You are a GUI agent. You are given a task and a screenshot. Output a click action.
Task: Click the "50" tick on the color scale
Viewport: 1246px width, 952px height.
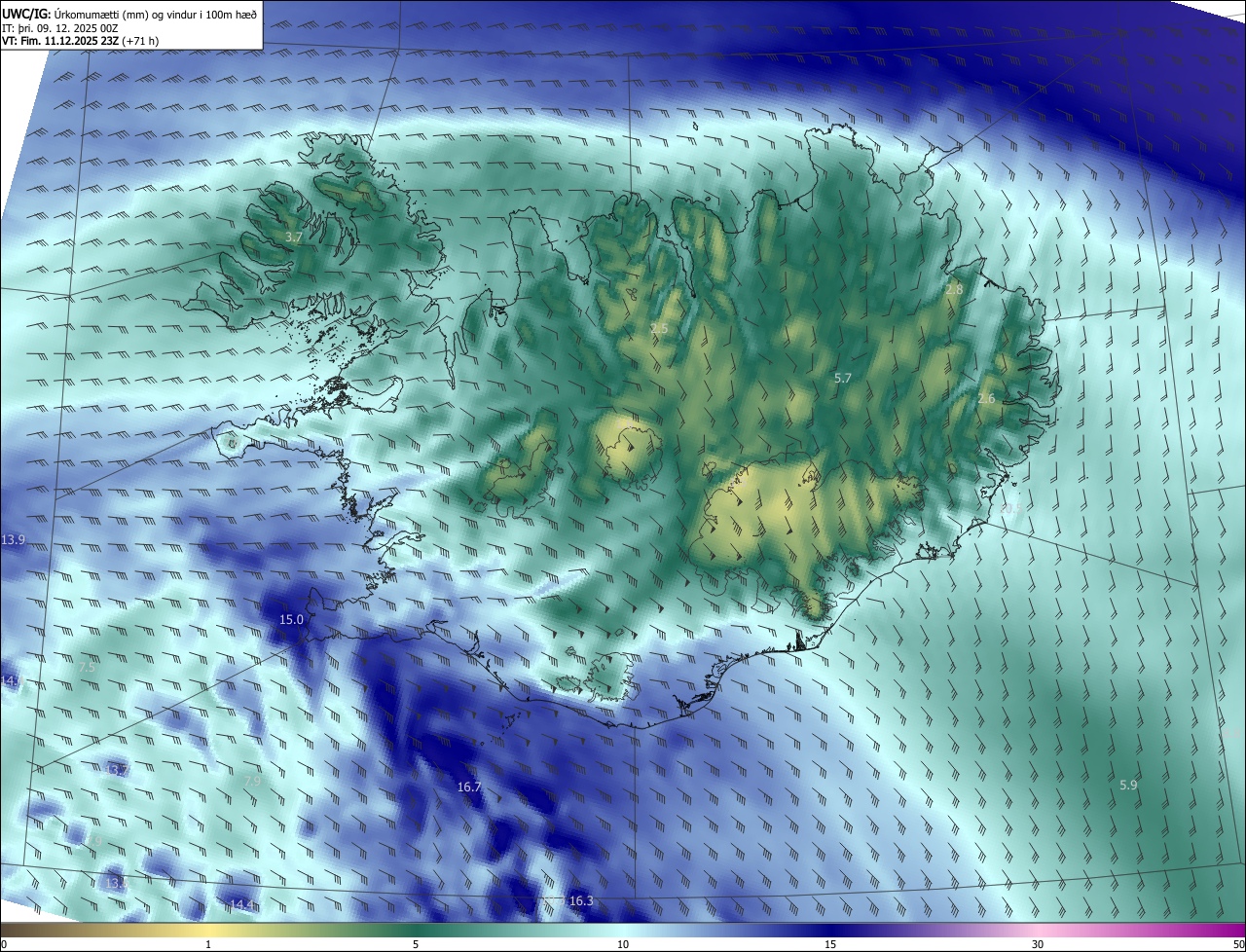1238,944
